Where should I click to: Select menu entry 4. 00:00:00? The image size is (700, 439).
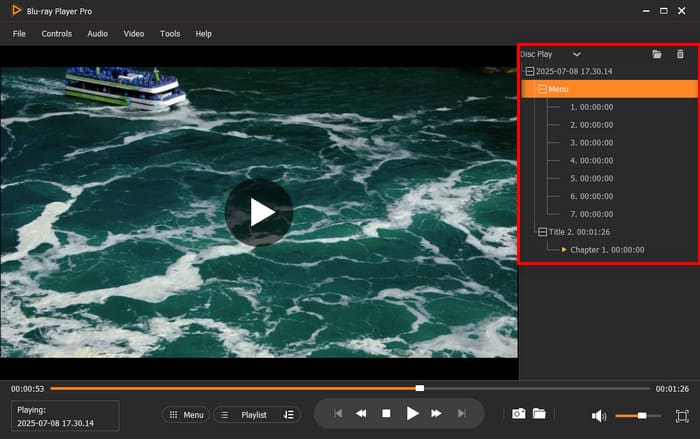tap(592, 161)
